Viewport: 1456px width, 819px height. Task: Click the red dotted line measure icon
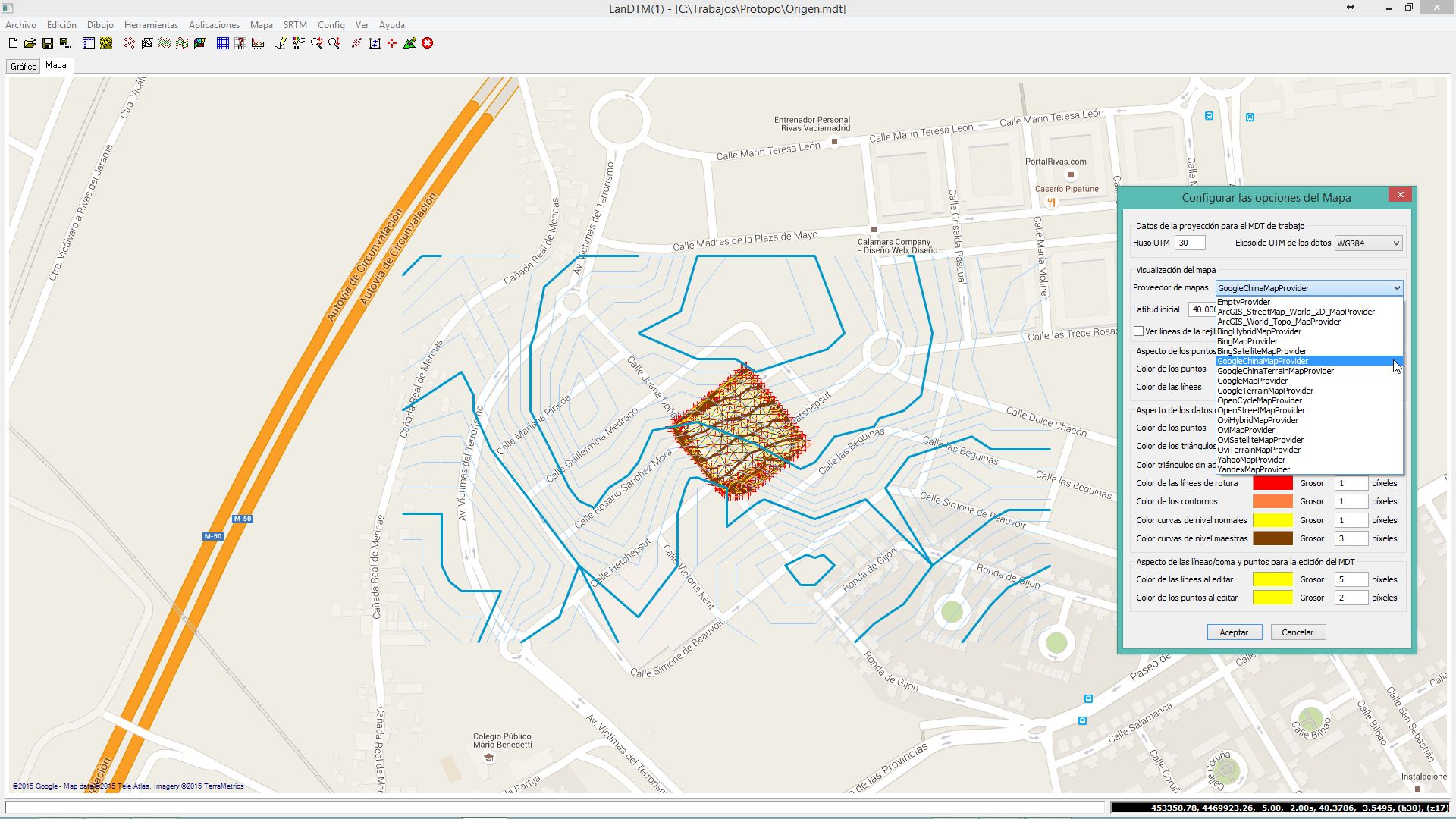357,43
